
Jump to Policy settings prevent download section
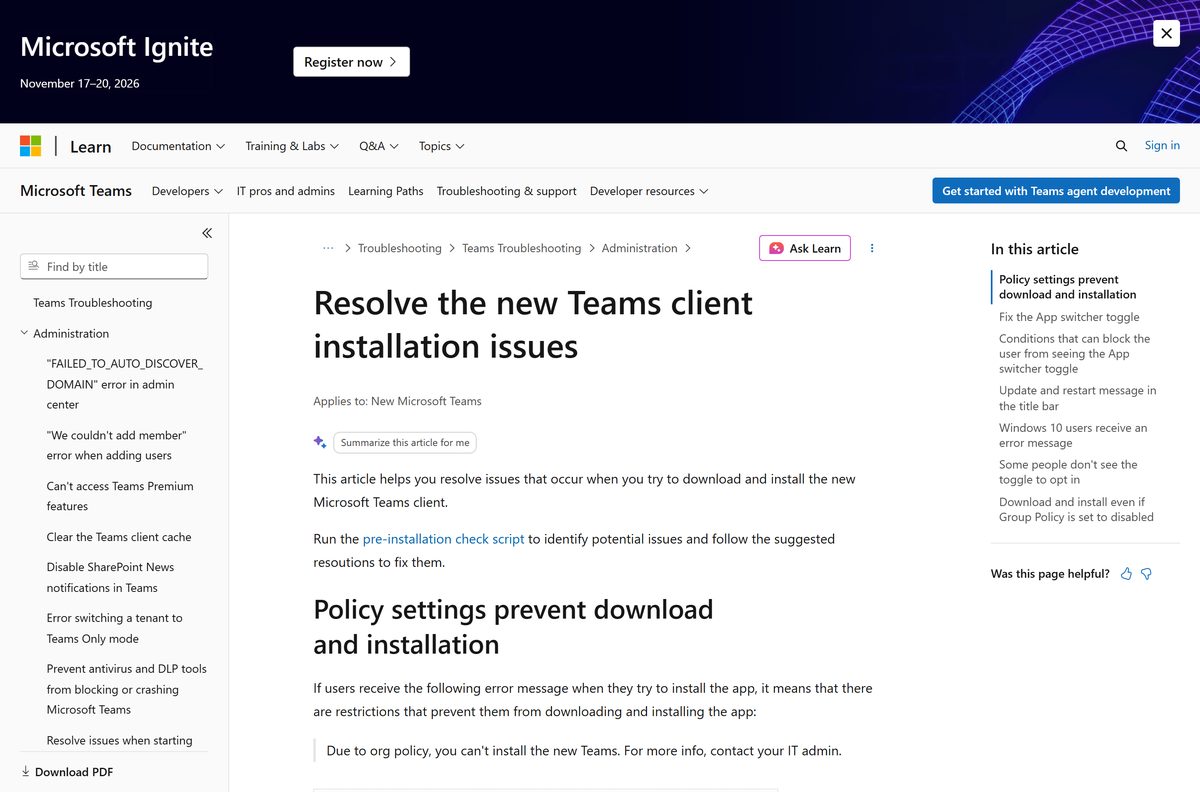click(x=1068, y=287)
